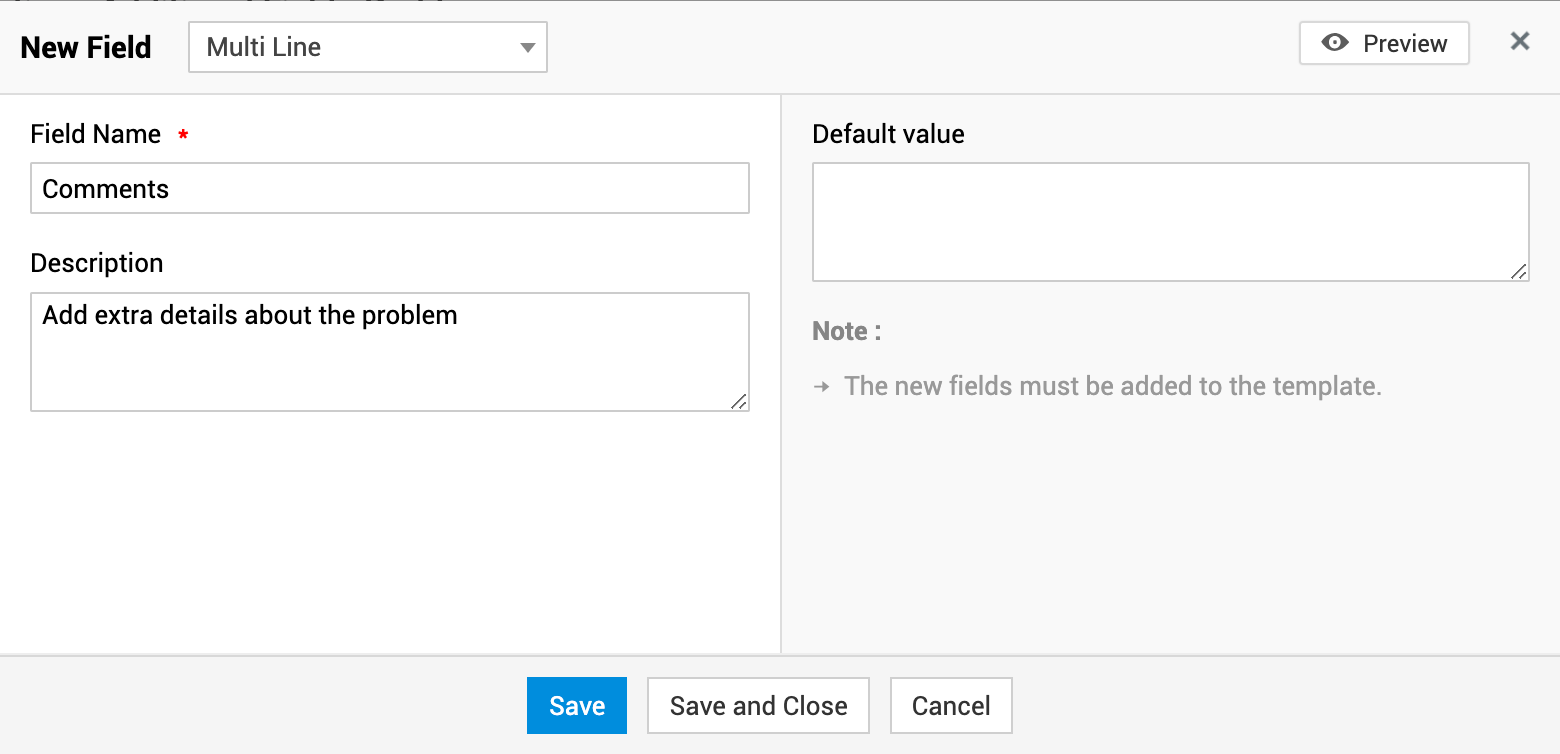Click the Preview button label

pos(1405,44)
